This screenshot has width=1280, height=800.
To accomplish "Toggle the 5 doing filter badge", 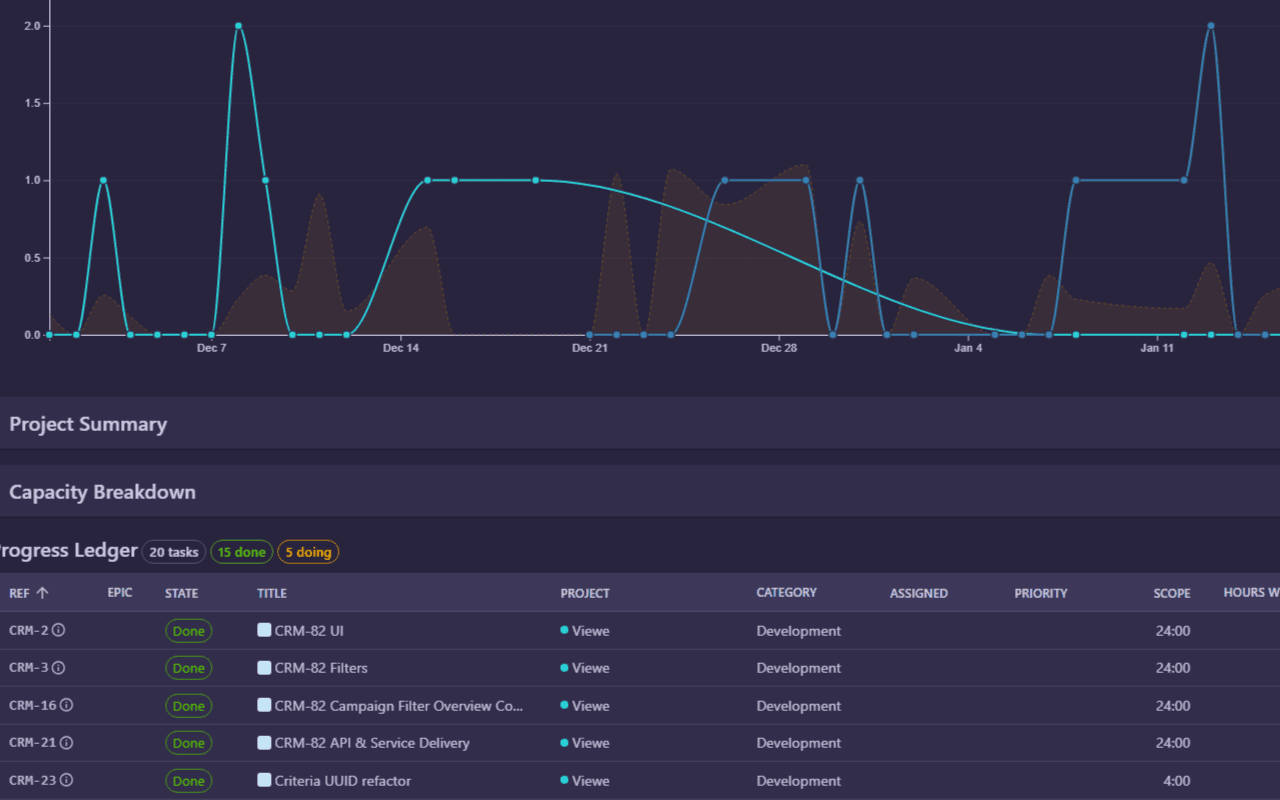I will click(x=308, y=551).
